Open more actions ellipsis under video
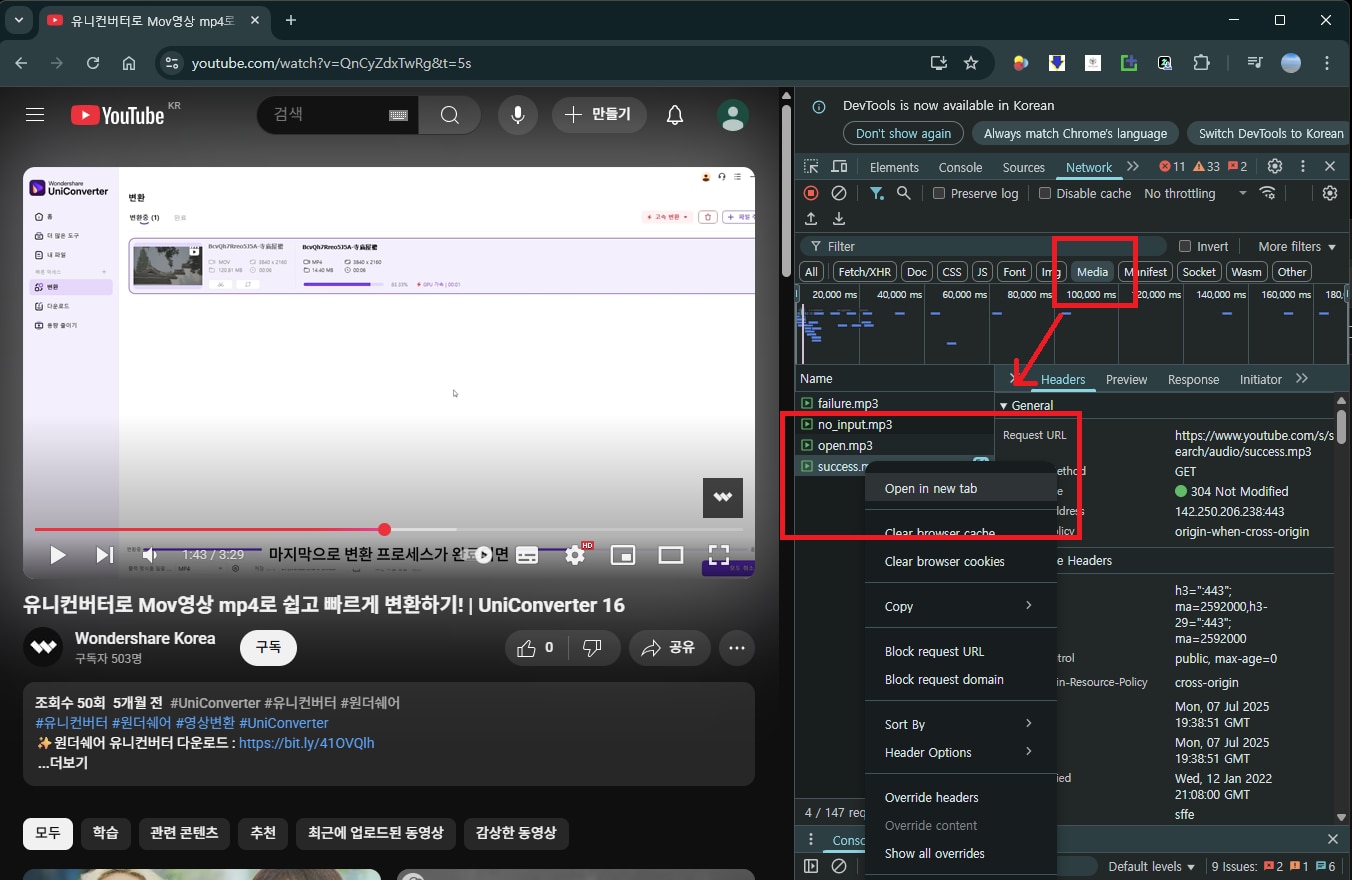The image size is (1352, 880). tap(737, 648)
